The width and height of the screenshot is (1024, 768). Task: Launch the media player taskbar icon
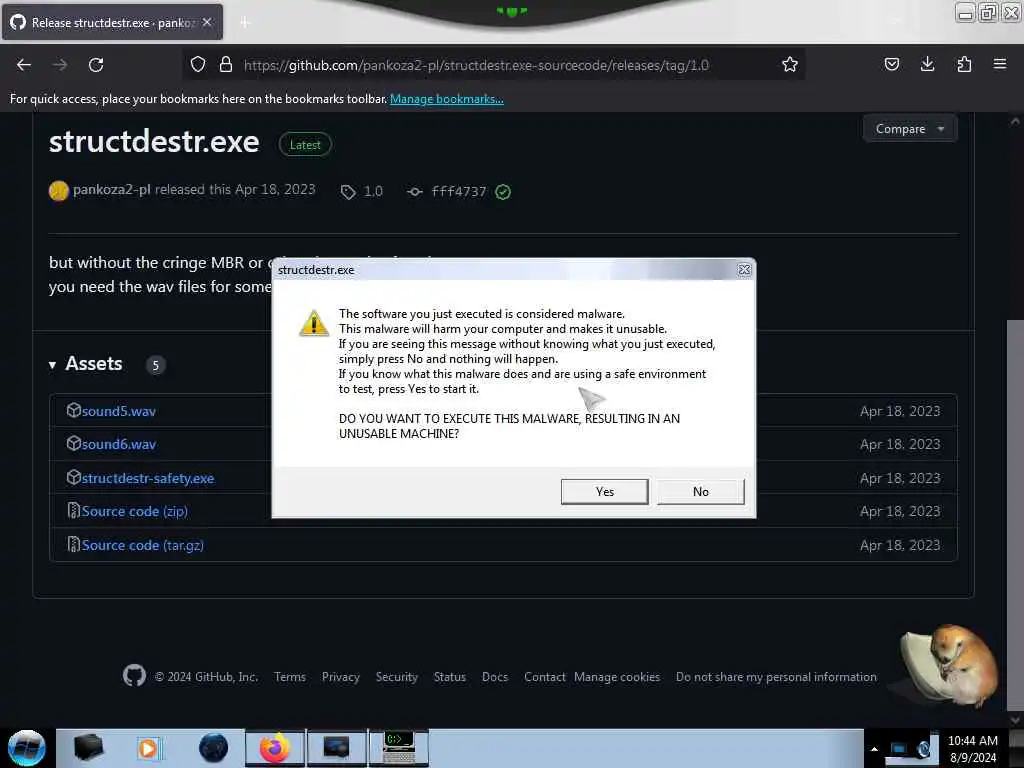(x=148, y=748)
